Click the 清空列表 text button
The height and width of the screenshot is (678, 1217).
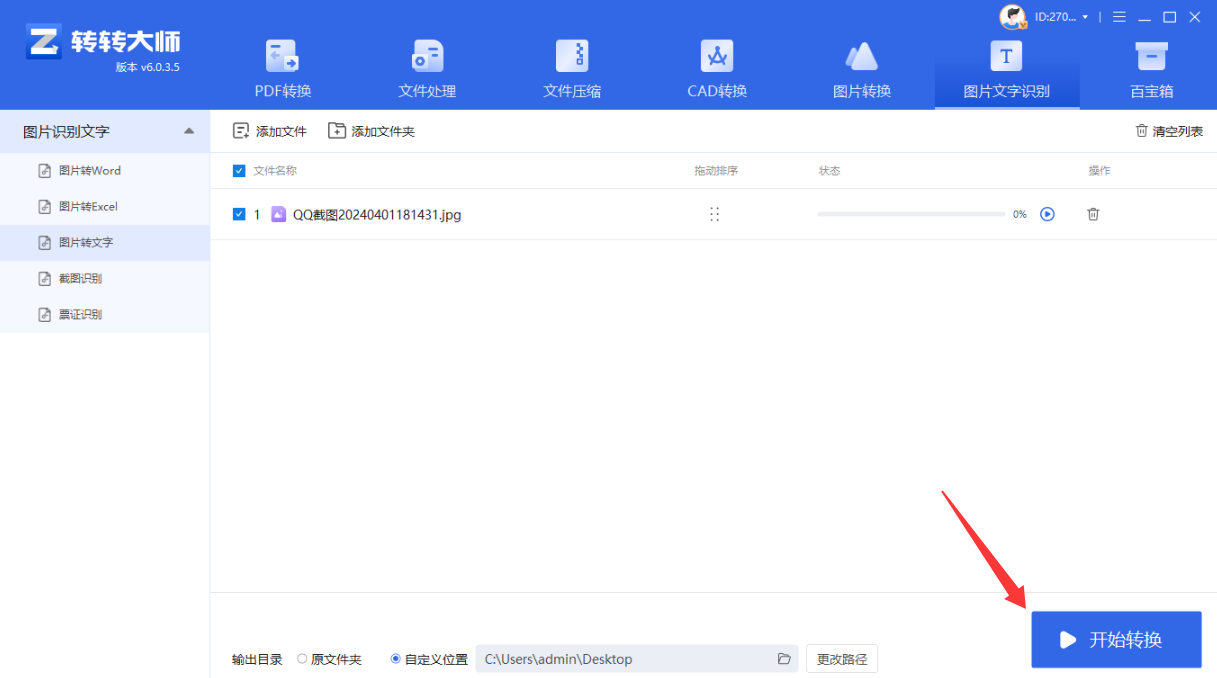click(x=1178, y=131)
